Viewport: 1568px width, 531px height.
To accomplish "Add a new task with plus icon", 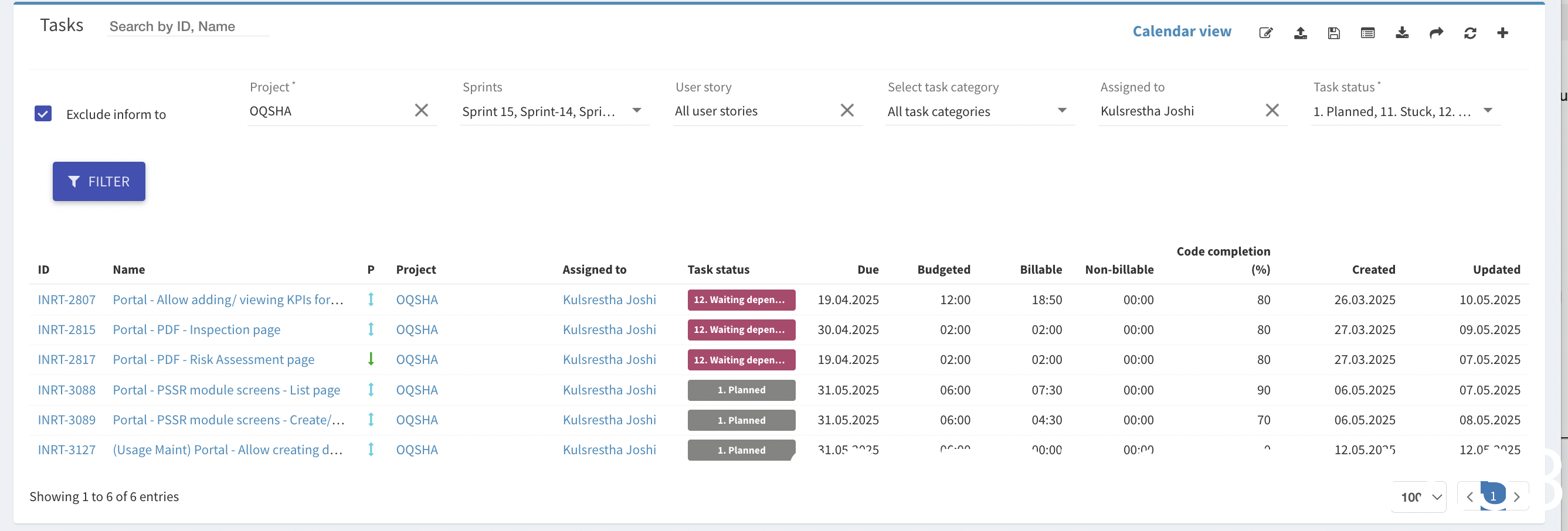I will coord(1502,33).
